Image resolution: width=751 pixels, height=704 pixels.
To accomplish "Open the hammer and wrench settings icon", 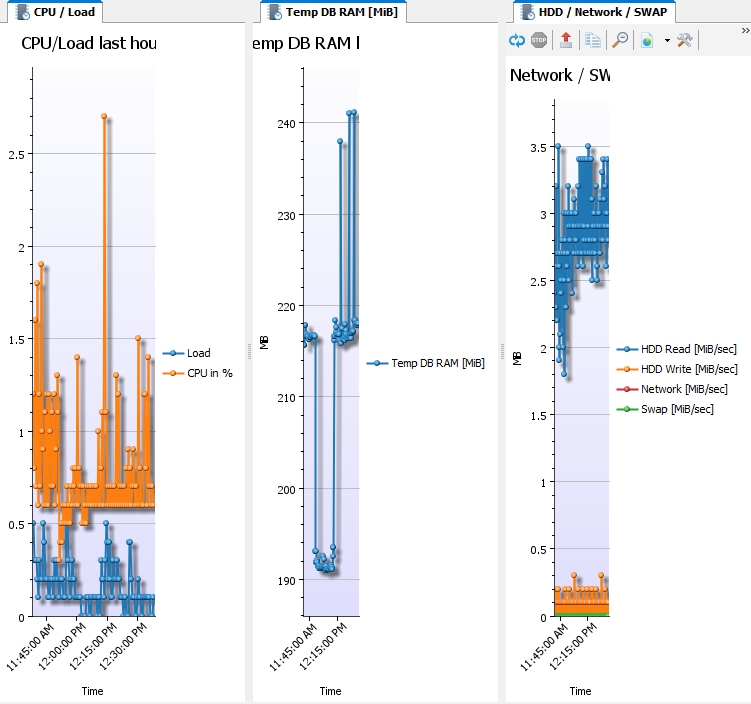I will click(685, 40).
